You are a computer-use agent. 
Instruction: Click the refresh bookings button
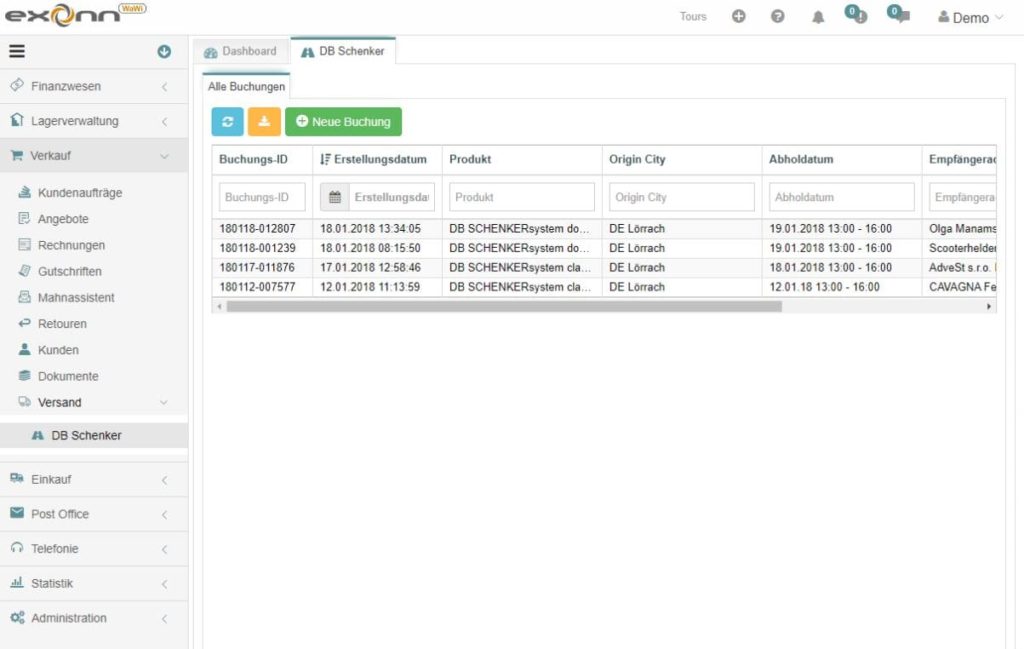point(227,122)
